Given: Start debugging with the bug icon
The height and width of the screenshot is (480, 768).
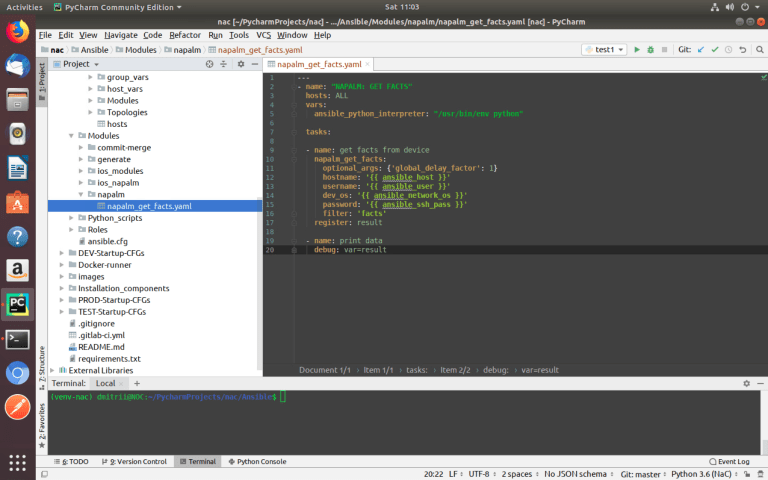Looking at the screenshot, I should point(650,49).
